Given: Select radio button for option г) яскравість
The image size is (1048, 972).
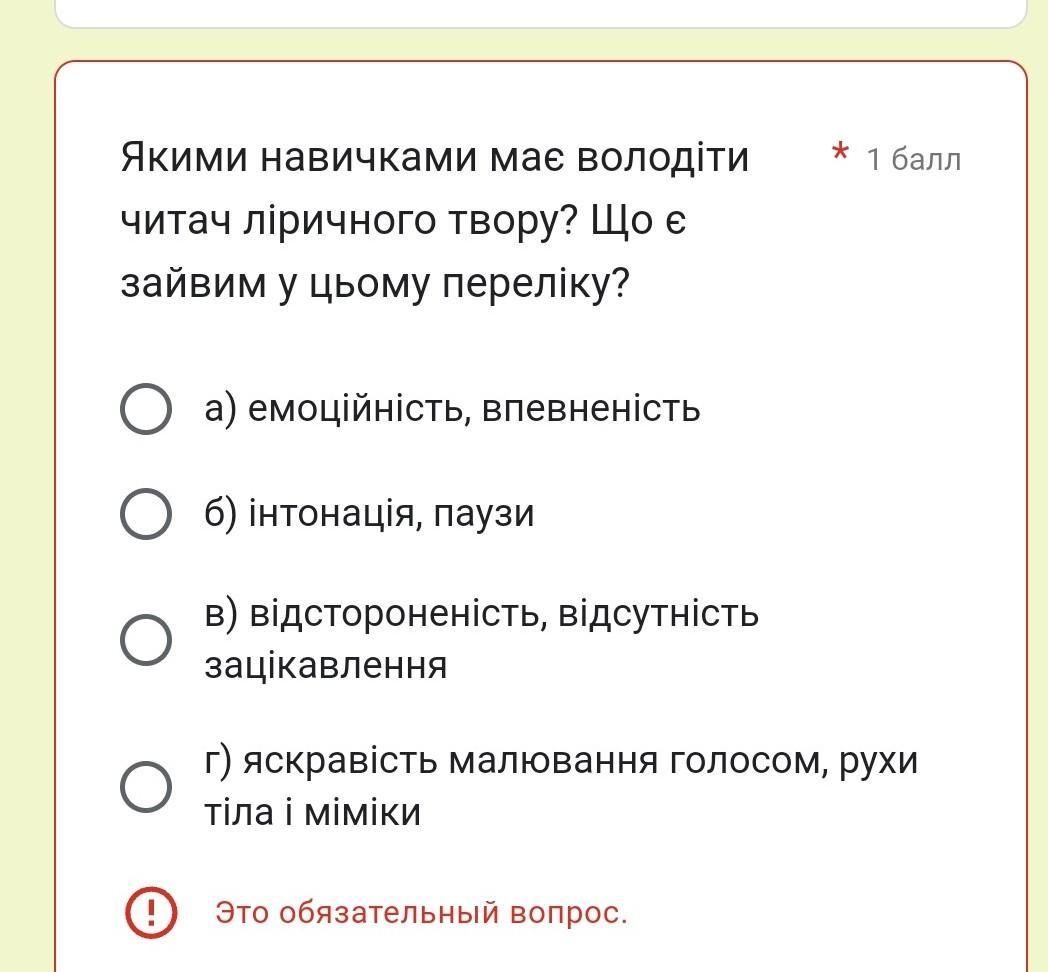Looking at the screenshot, I should point(146,786).
